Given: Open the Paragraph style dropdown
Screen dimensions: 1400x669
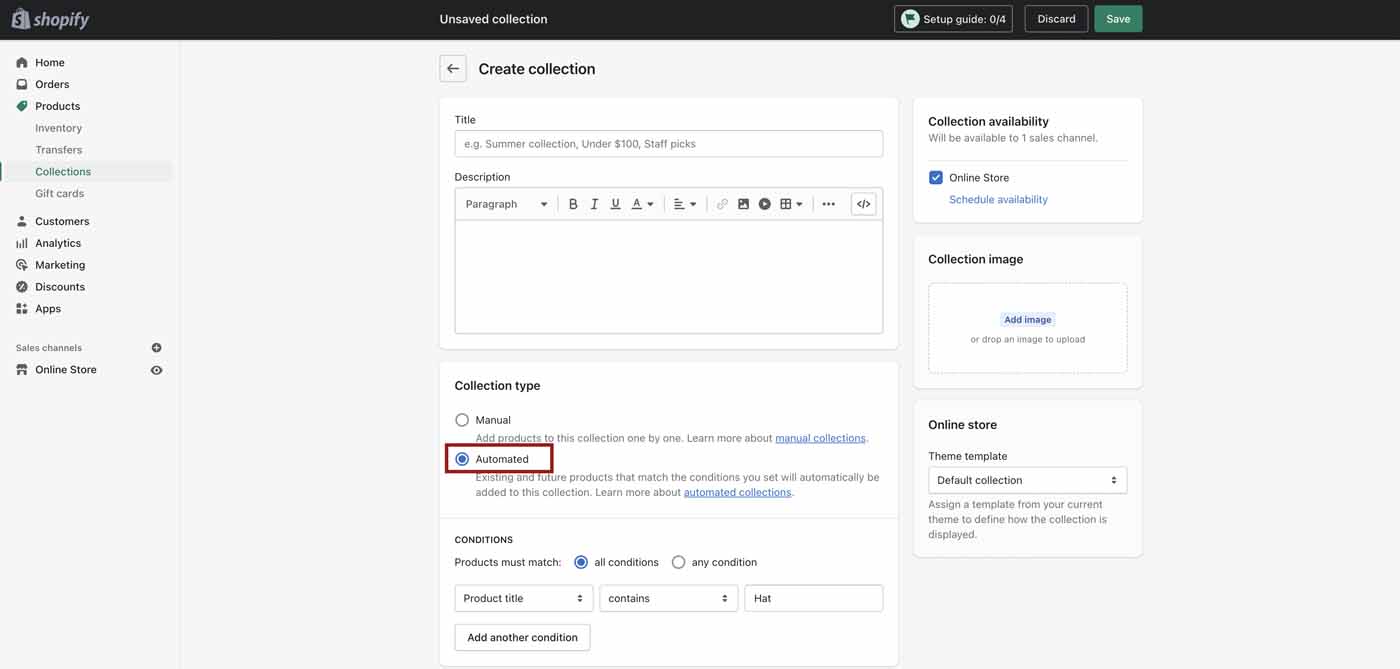Looking at the screenshot, I should (x=506, y=204).
